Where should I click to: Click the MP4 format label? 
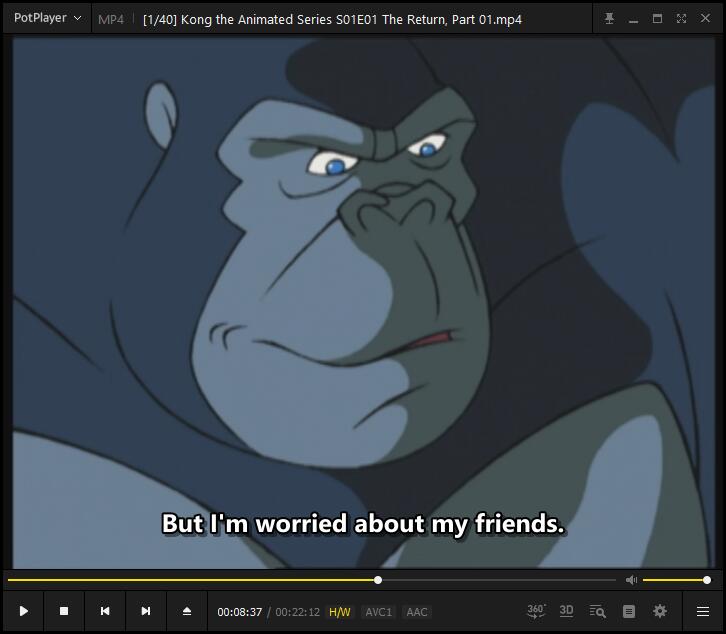tap(111, 19)
